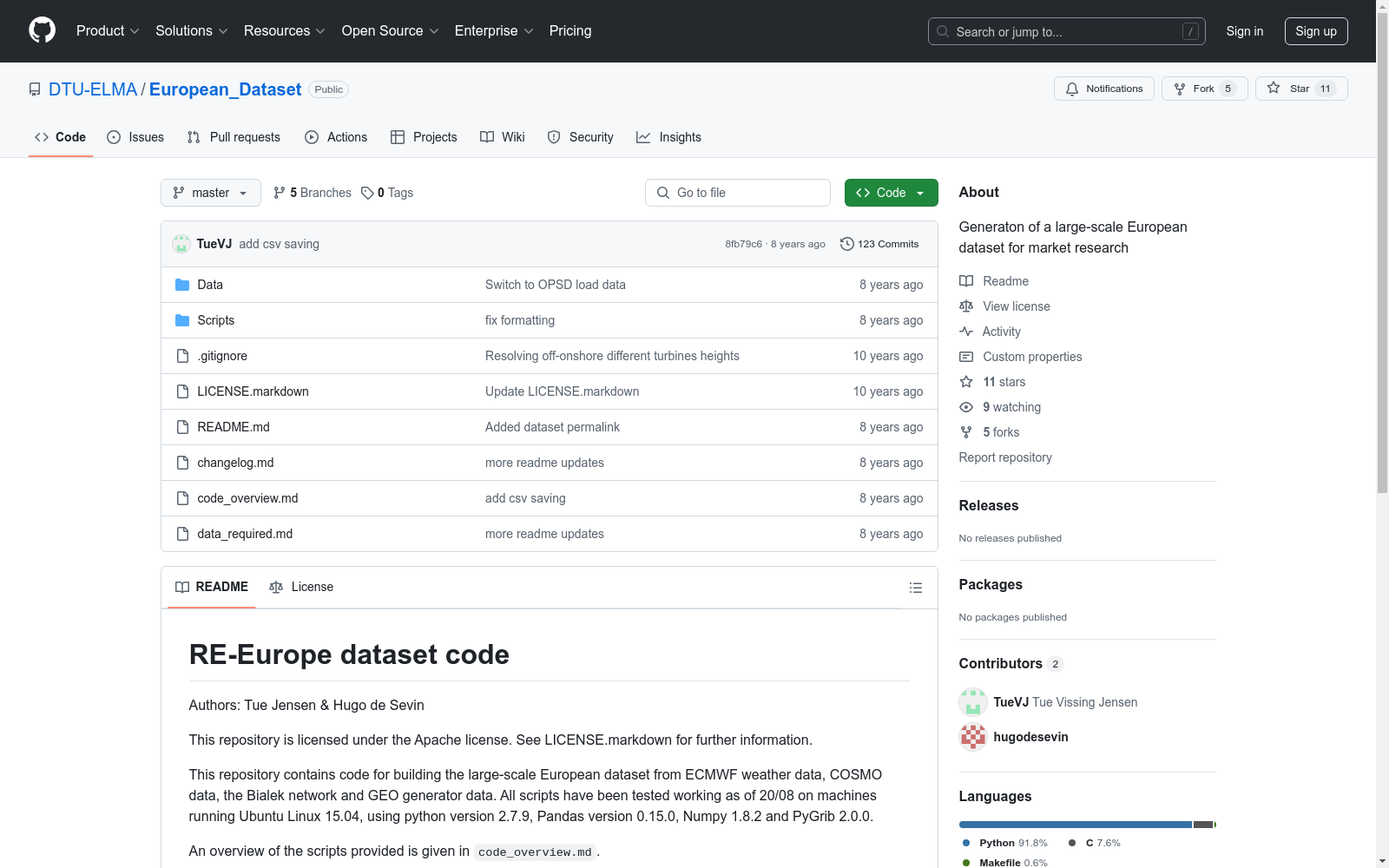The image size is (1389, 868).
Task: Open the 8fb79c6 commit hash link
Action: click(744, 244)
